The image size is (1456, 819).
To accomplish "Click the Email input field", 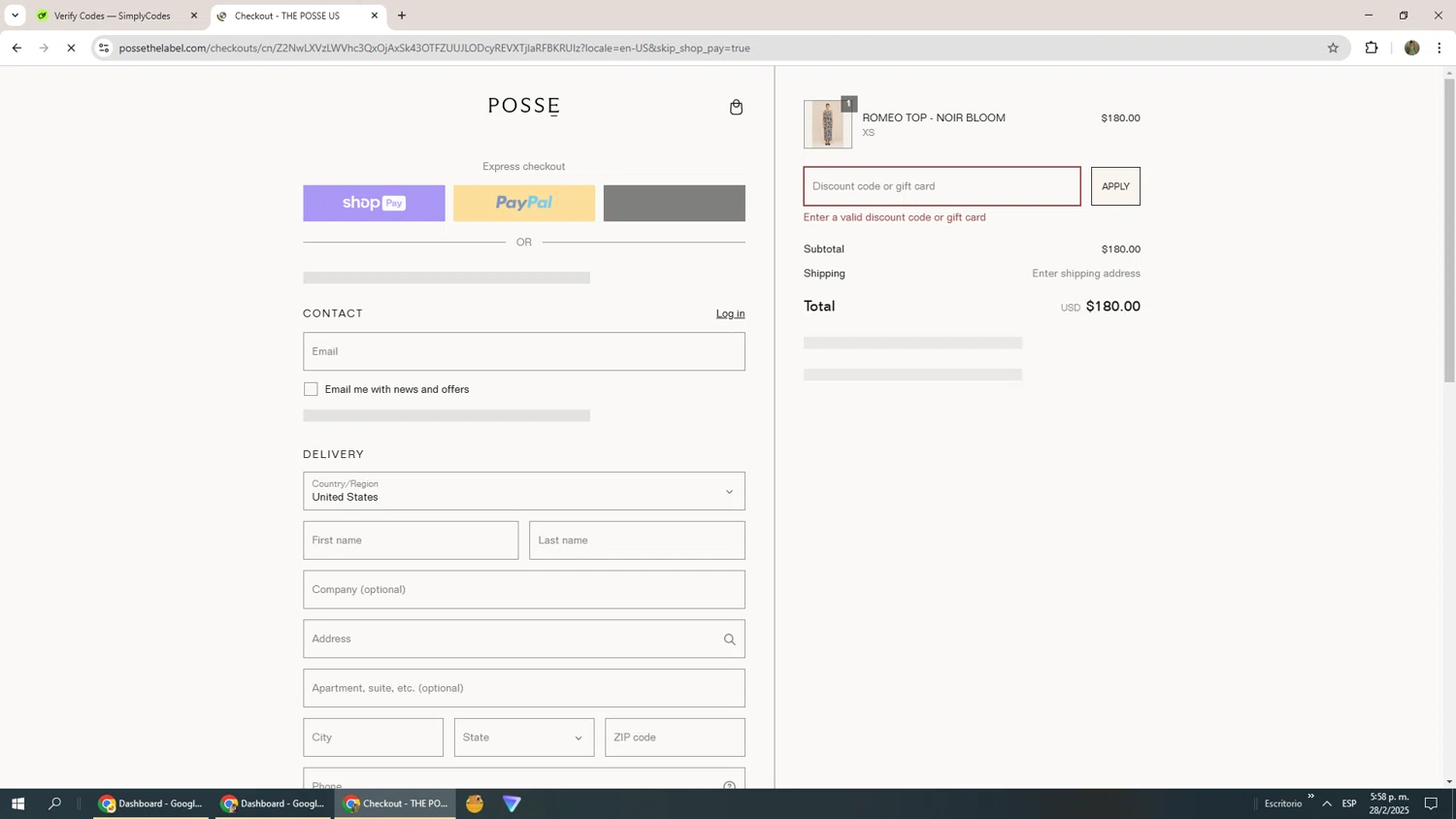I will pyautogui.click(x=524, y=351).
